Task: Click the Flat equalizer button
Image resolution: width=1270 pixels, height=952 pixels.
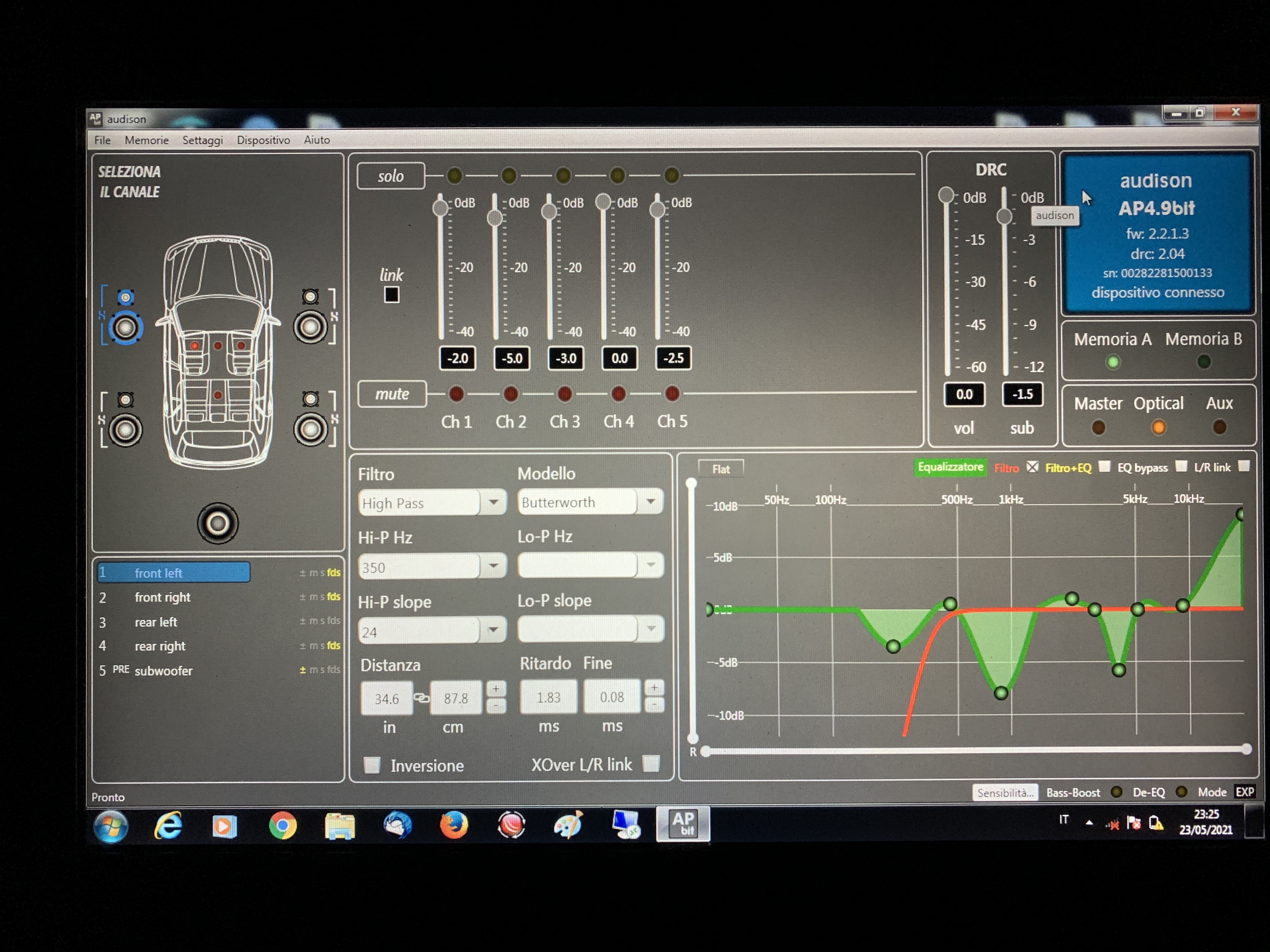Action: tap(721, 469)
